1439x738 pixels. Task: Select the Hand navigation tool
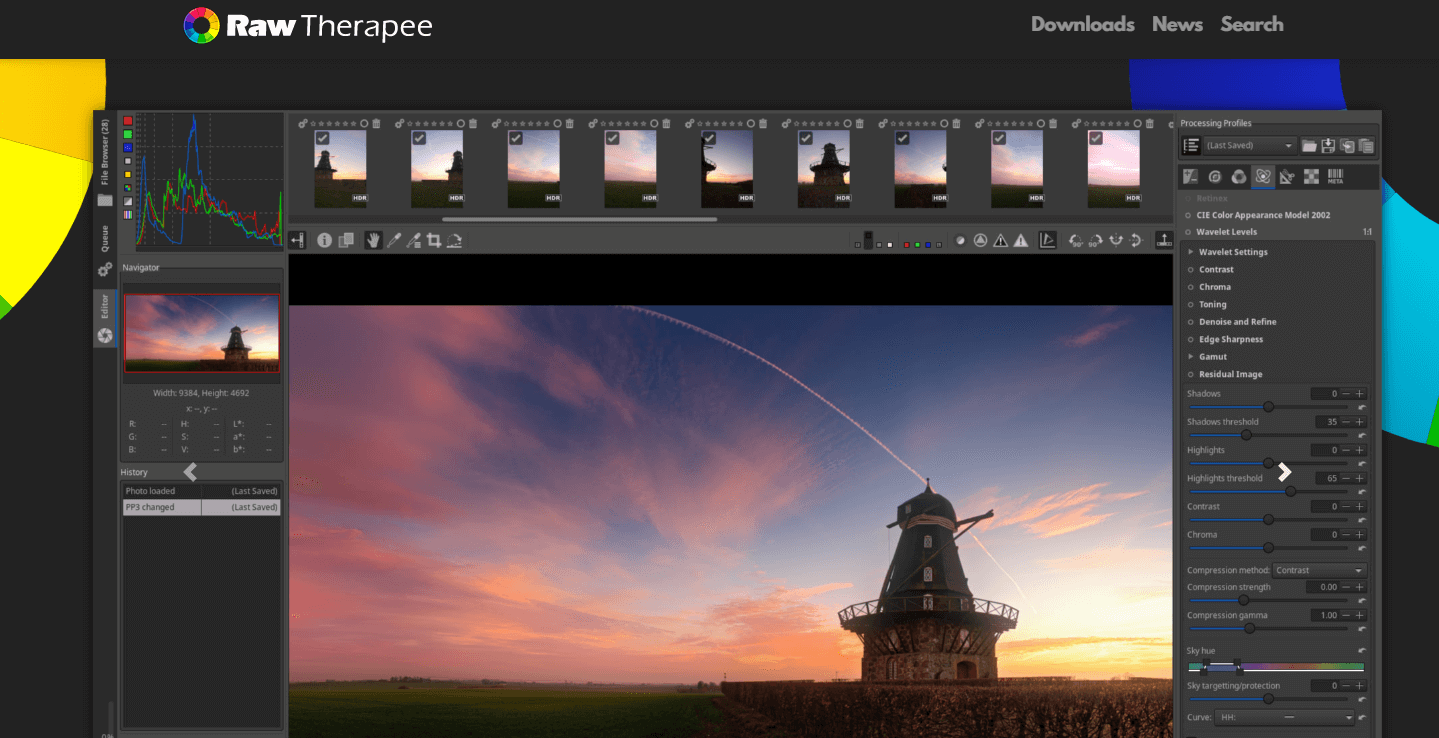373,240
